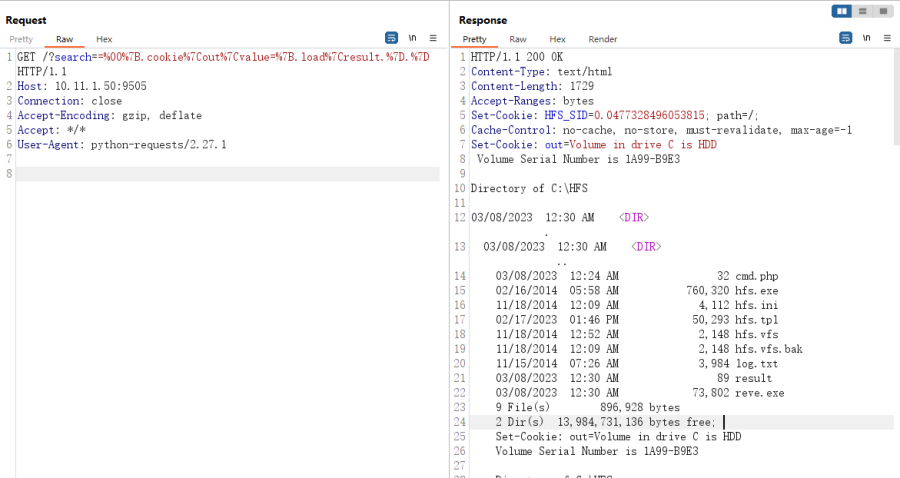Click the HTTP/1.1 200 OK status line
This screenshot has width=900, height=478.
point(517,57)
